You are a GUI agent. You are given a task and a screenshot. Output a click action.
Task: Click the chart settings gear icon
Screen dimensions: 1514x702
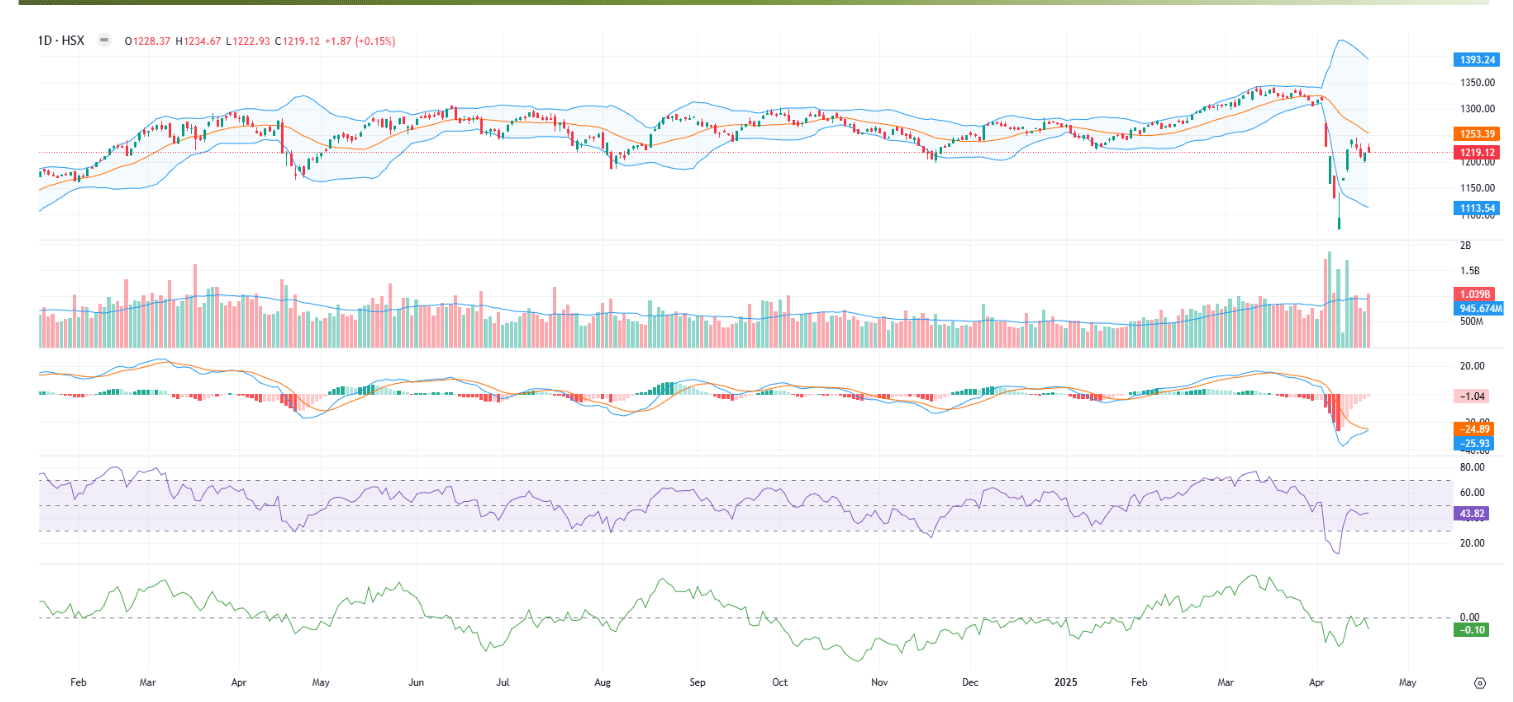tap(1481, 683)
